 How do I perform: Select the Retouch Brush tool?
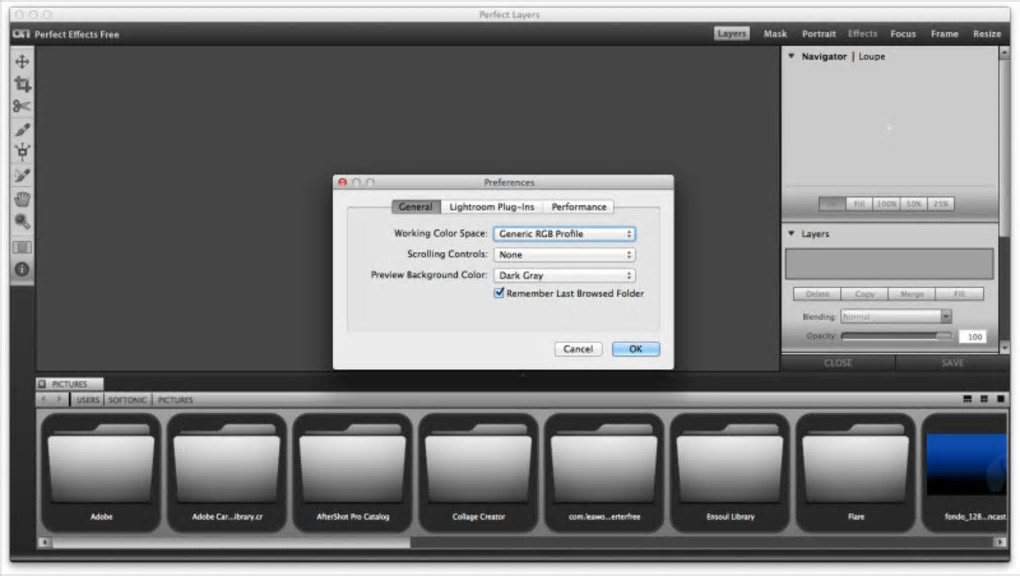(x=22, y=175)
